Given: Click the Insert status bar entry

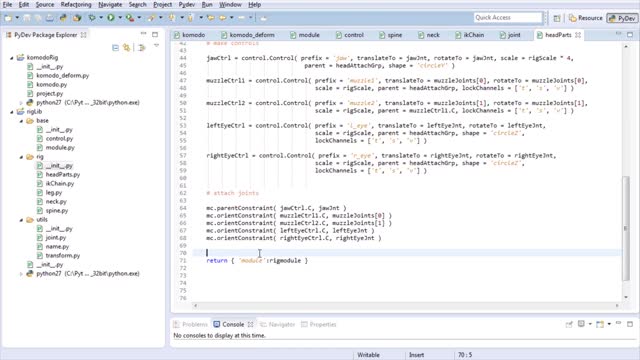Looking at the screenshot, I should (416, 355).
